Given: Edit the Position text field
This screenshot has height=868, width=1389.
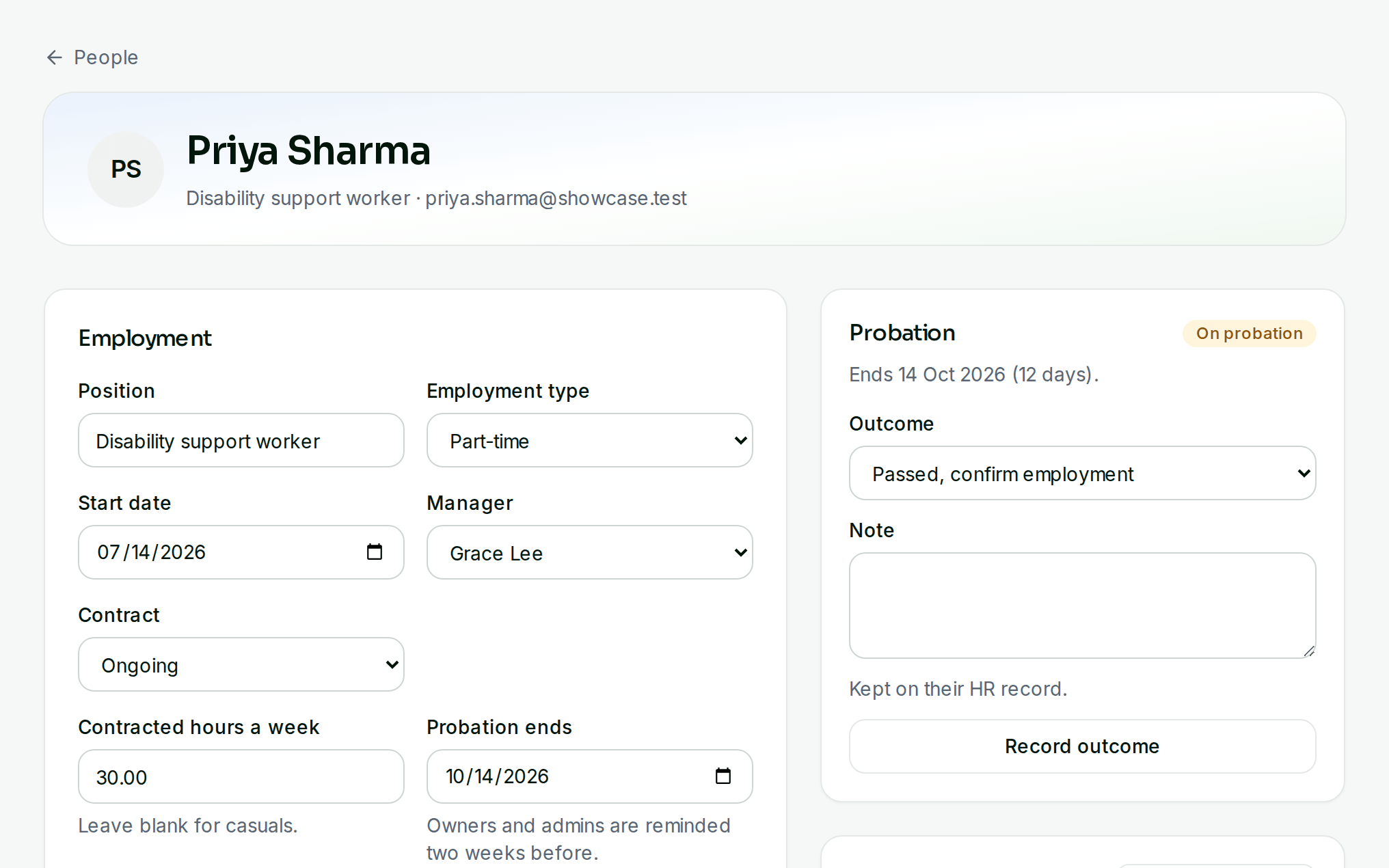Looking at the screenshot, I should tap(241, 440).
